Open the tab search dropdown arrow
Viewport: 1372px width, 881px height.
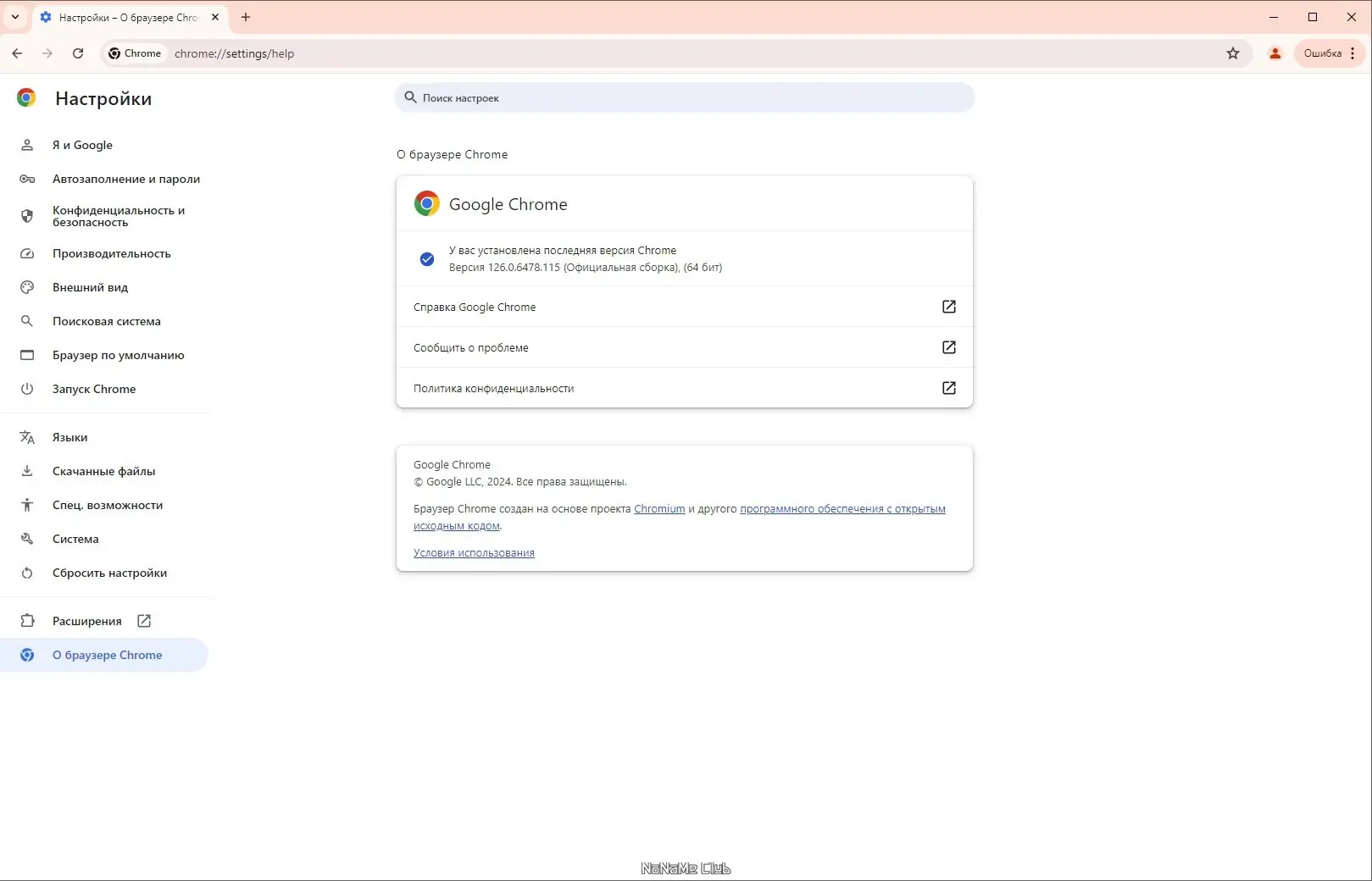point(15,17)
